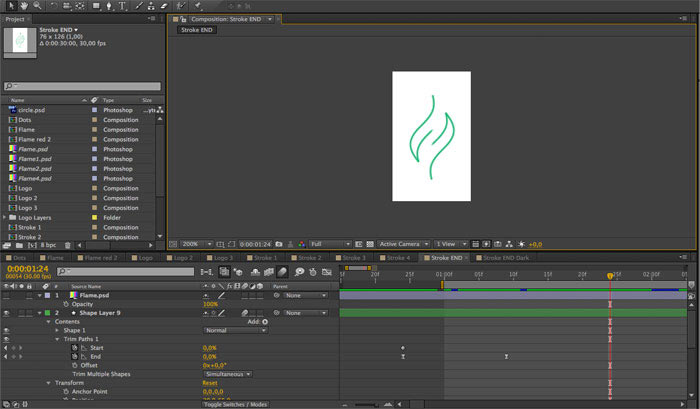Switch to the Flame red 2 timeline tab
The image size is (700, 409).
(100, 258)
